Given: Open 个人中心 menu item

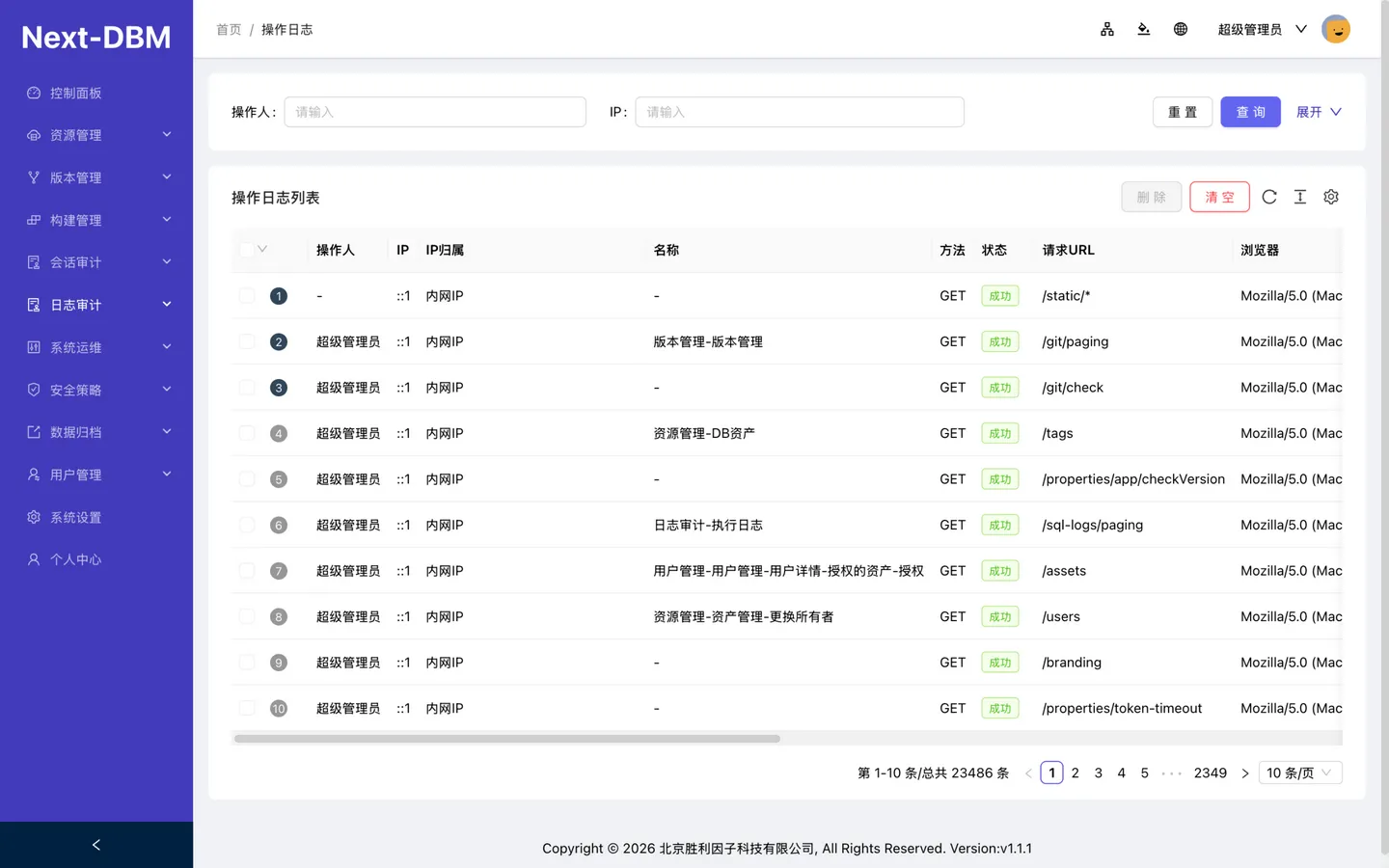Looking at the screenshot, I should 96,559.
